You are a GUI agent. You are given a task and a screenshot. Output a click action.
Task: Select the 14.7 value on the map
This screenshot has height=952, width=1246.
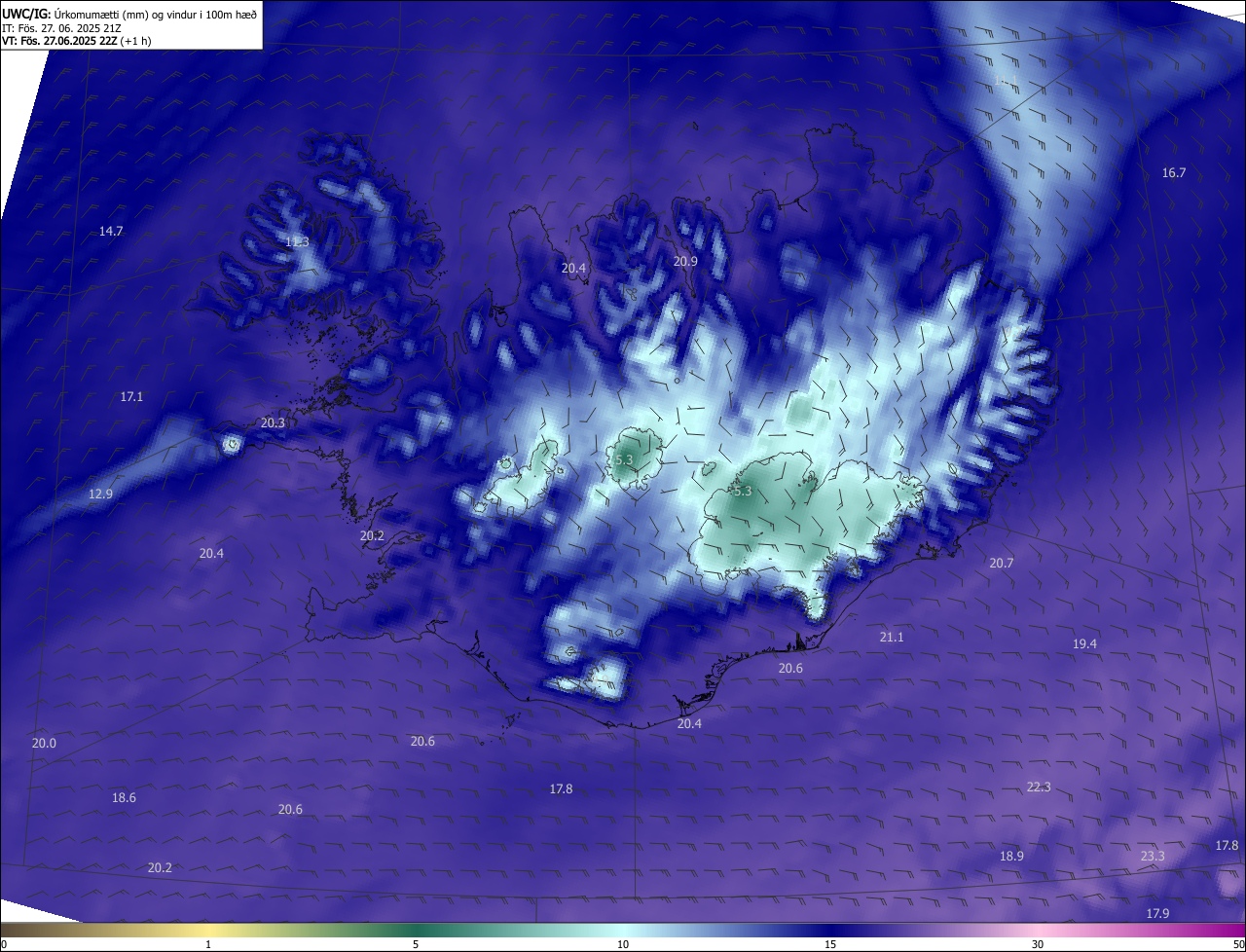(x=111, y=232)
